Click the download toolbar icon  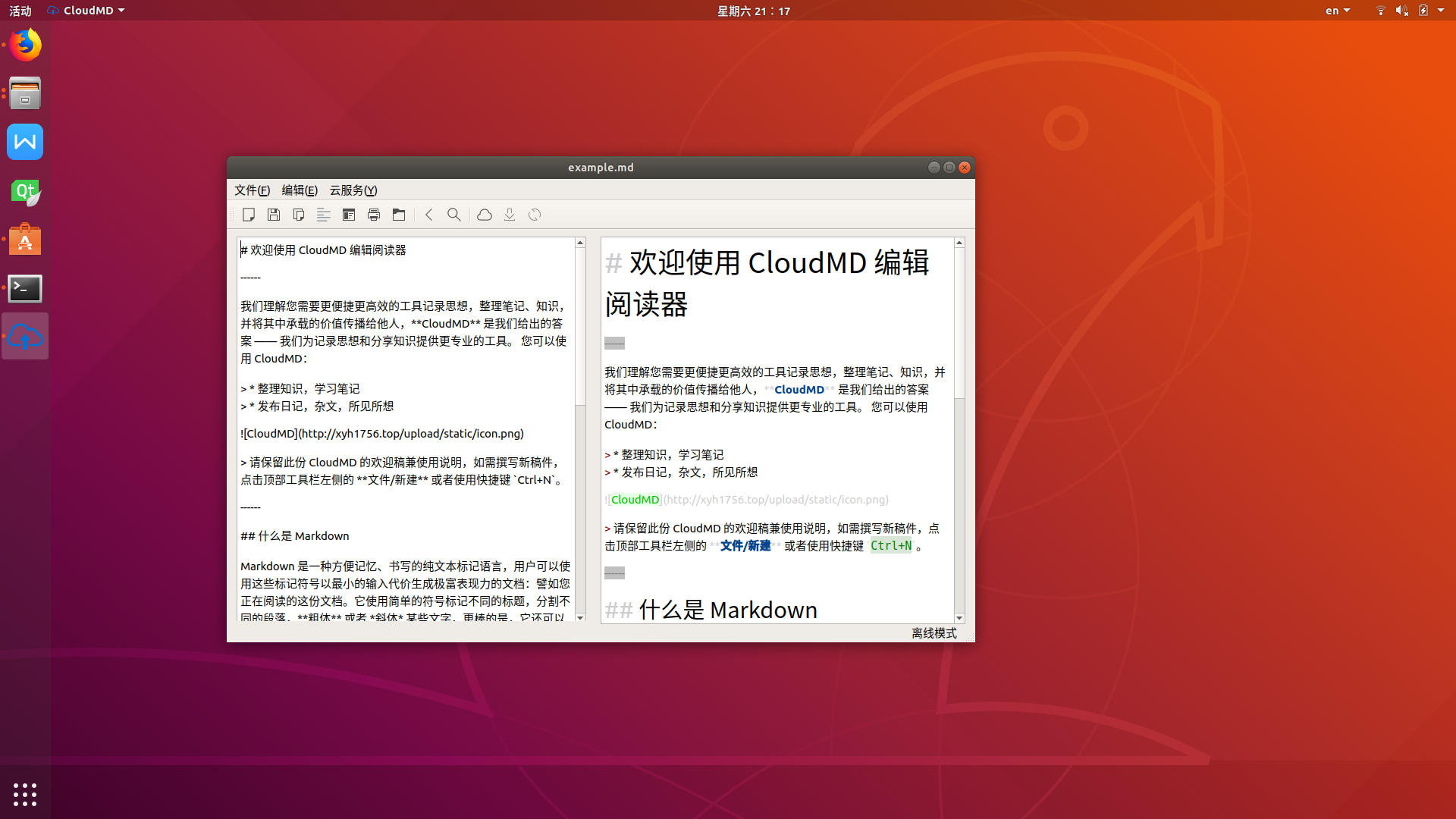[510, 215]
